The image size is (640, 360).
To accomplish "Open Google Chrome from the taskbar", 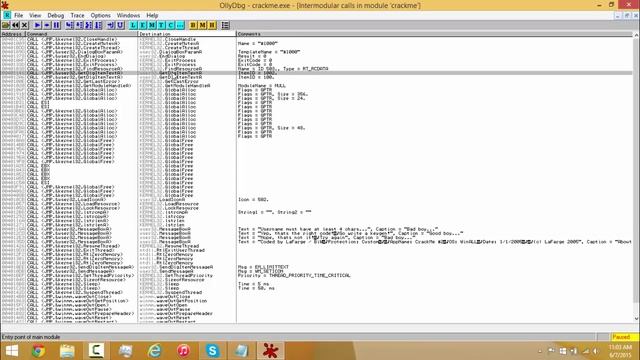I will click(x=38, y=351).
